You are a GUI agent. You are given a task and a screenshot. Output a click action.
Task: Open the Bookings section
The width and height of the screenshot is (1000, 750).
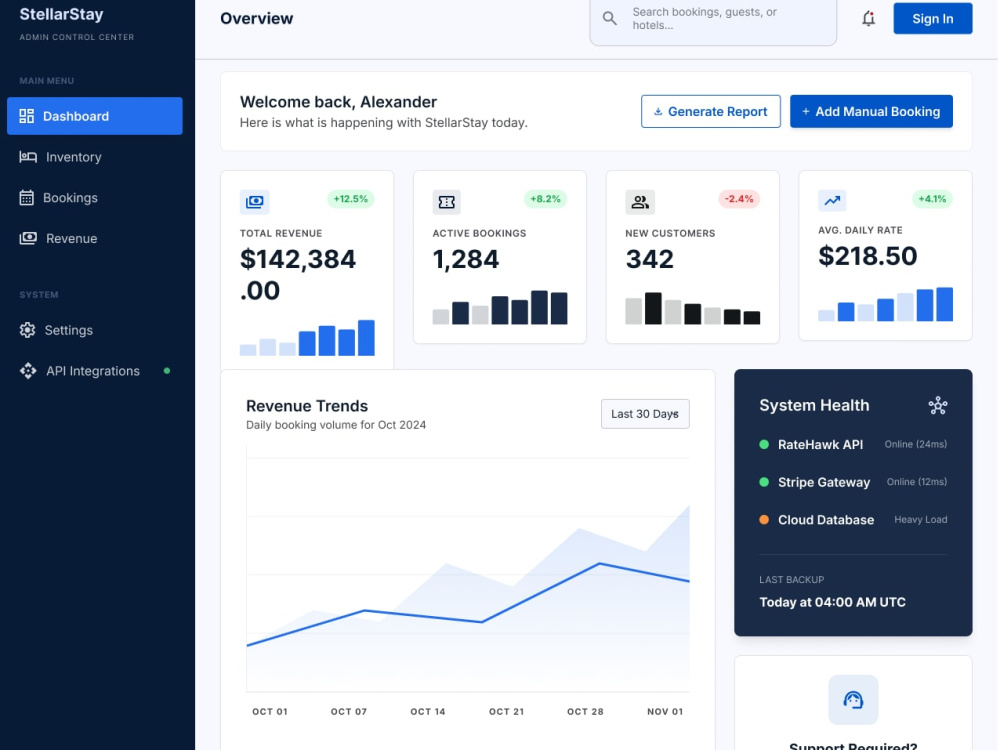click(x=94, y=198)
